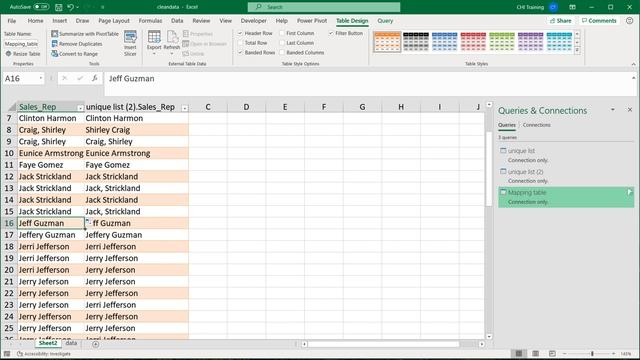The height and width of the screenshot is (360, 640).
Task: Open the Customize Quick Access Toolbar dropdown
Action: [102, 7]
